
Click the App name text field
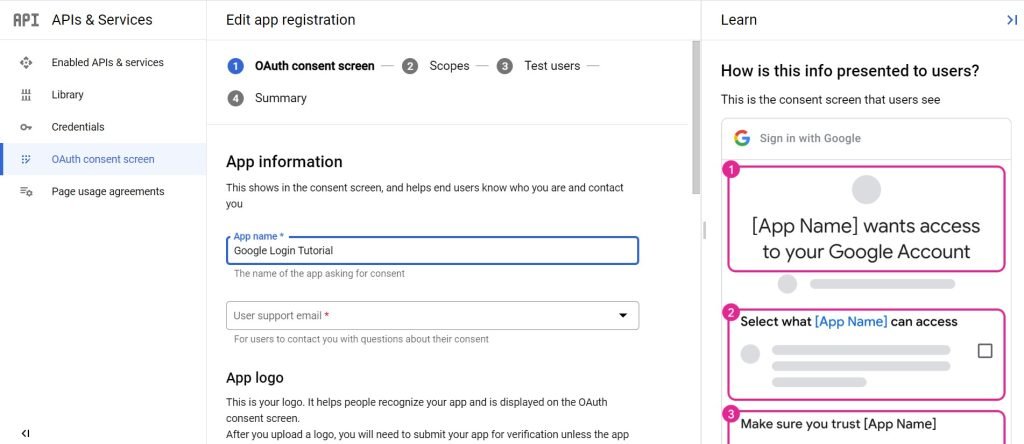pyautogui.click(x=432, y=250)
